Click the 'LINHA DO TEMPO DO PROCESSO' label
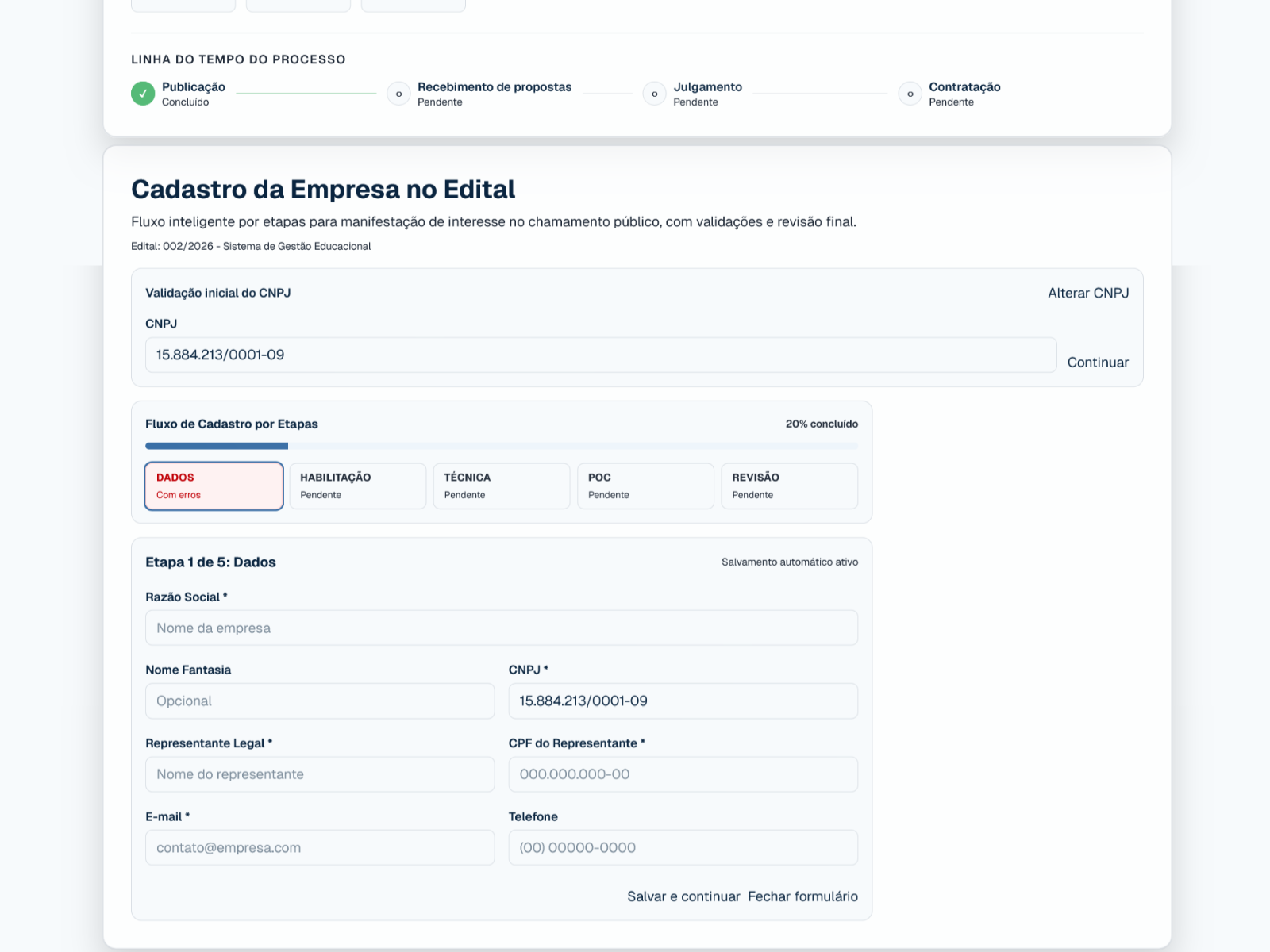This screenshot has width=1270, height=952. [238, 59]
